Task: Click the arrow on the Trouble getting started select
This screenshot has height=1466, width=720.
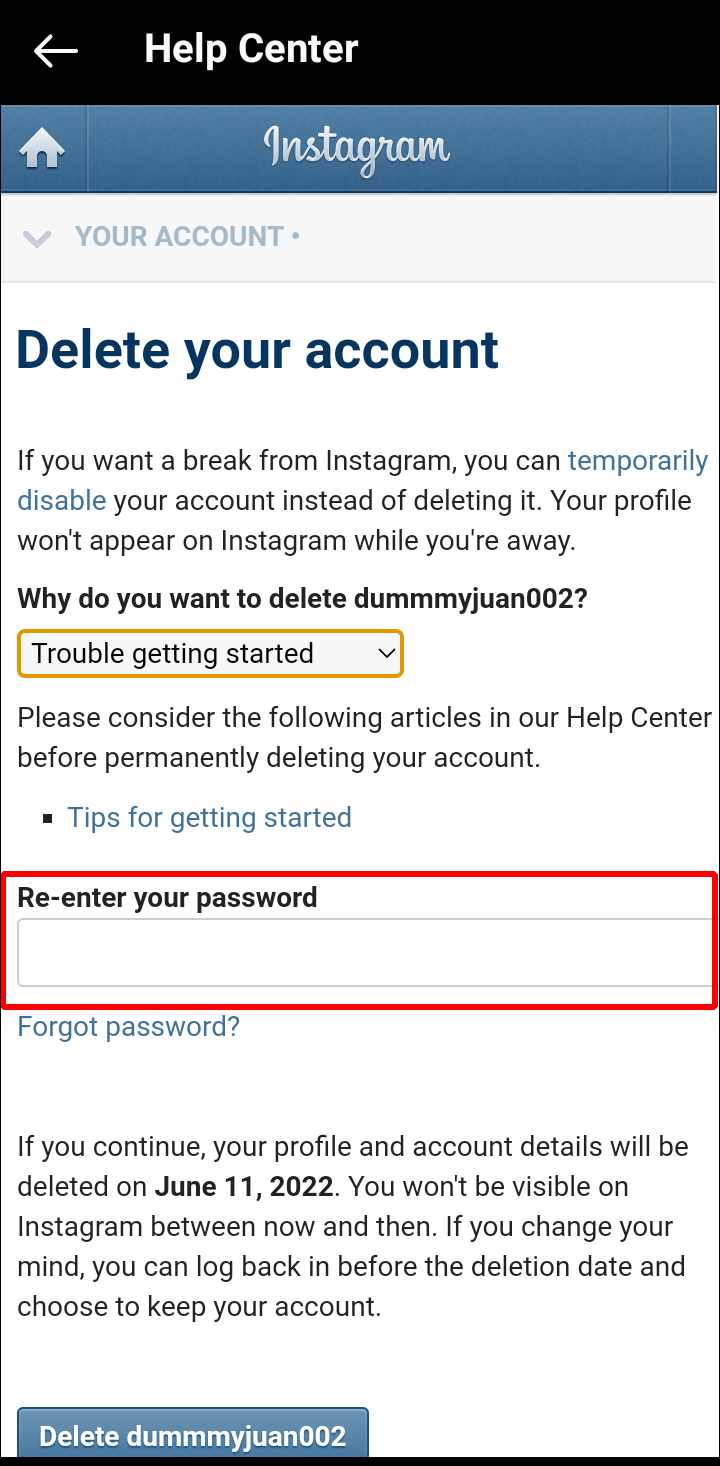Action: click(386, 654)
